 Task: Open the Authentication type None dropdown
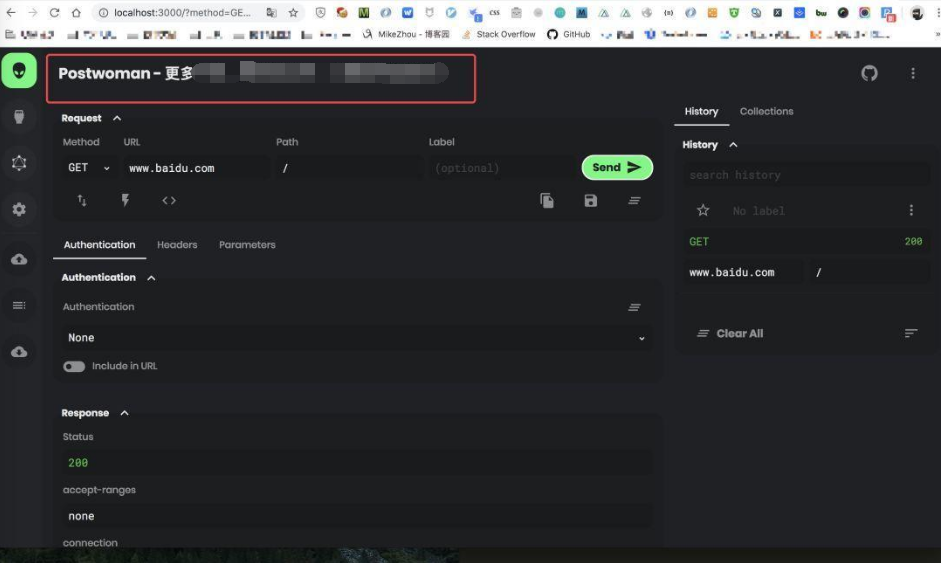click(x=357, y=337)
